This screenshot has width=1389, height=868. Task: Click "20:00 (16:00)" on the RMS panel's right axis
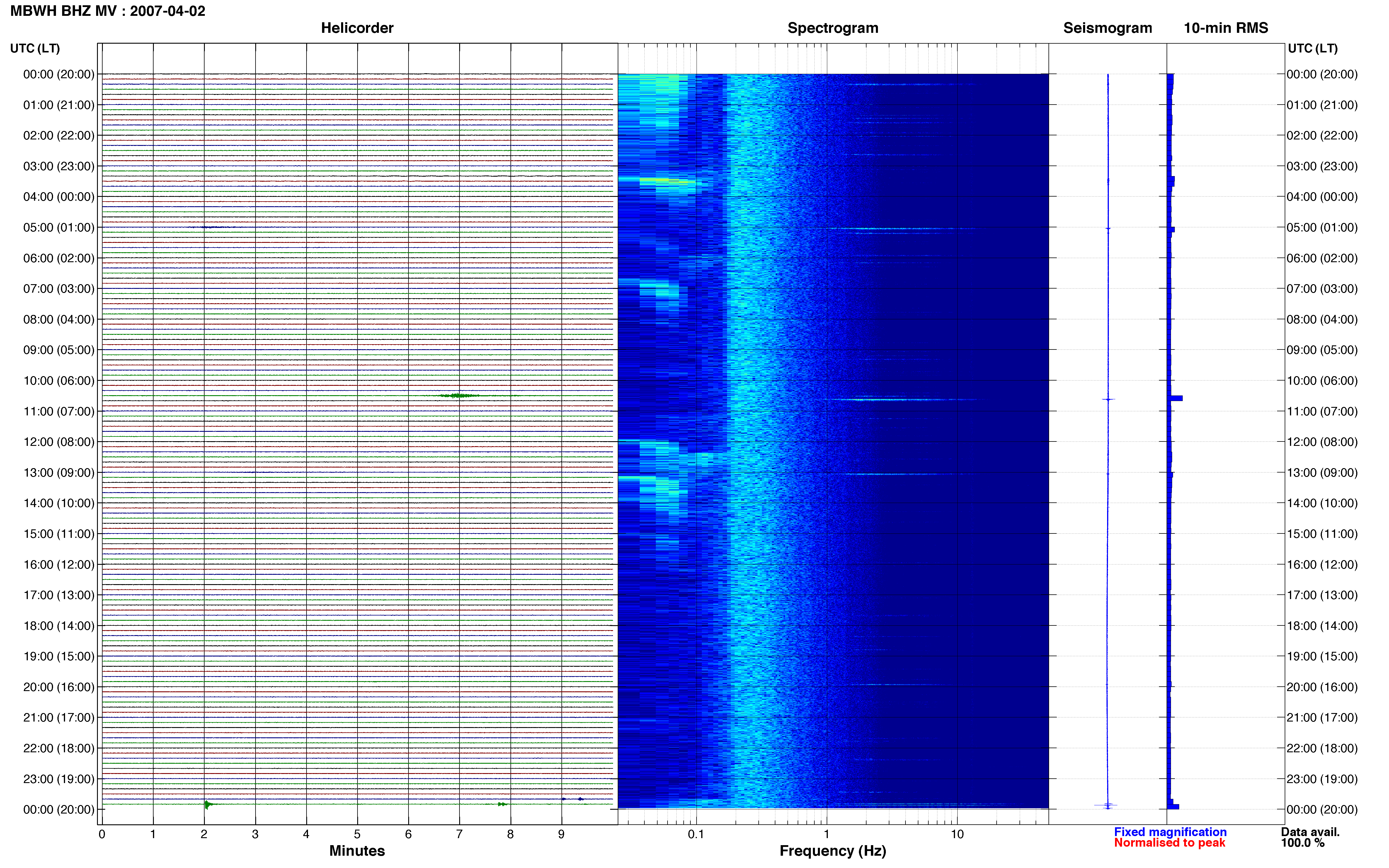pyautogui.click(x=1322, y=687)
